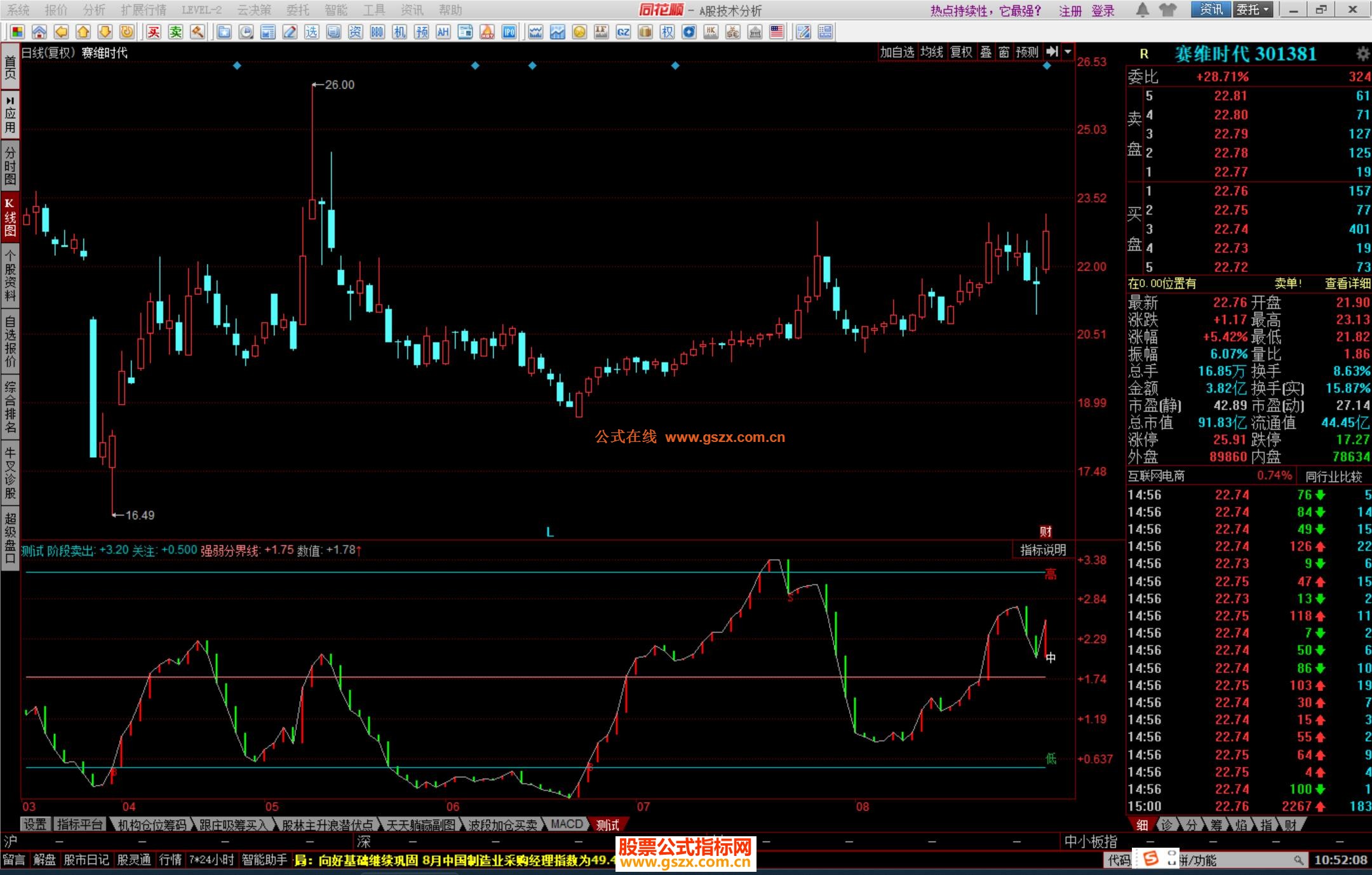This screenshot has width=1372, height=875.
Task: Click the notification bell icon
Action: pyautogui.click(x=1142, y=10)
